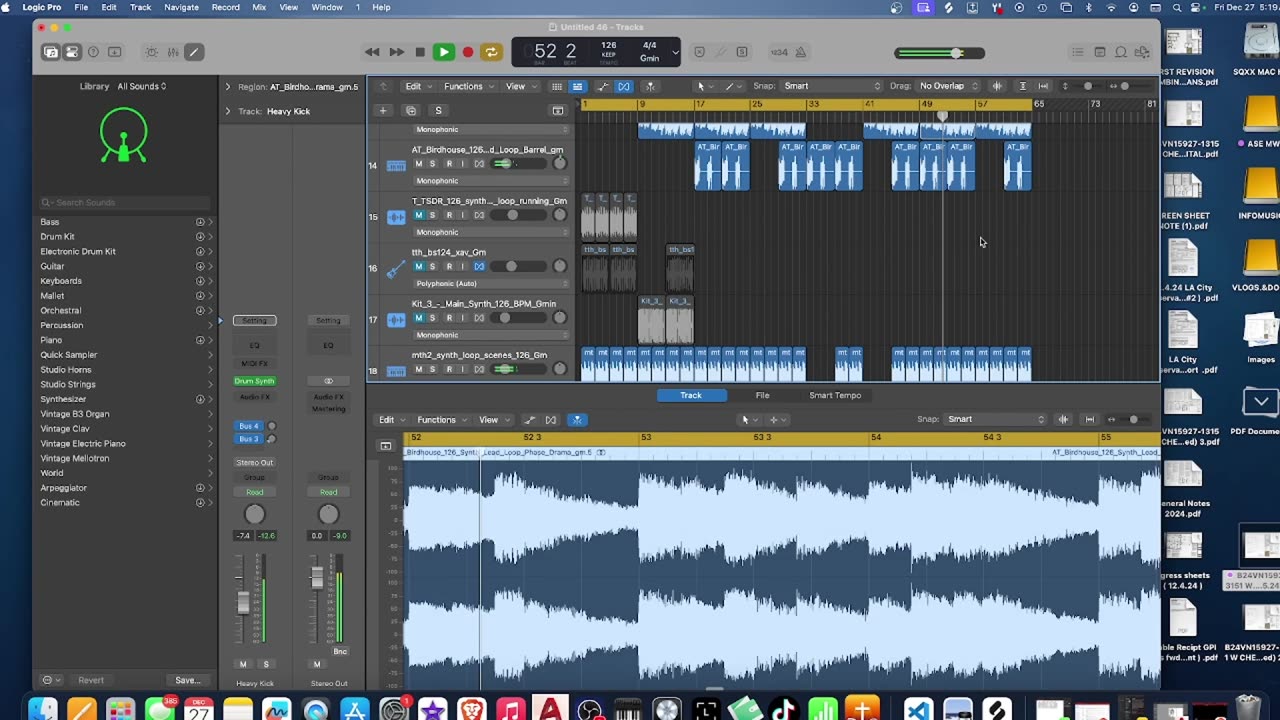This screenshot has width=1280, height=720.
Task: Mute track 15 T_TSDR synth loop
Action: point(419,215)
